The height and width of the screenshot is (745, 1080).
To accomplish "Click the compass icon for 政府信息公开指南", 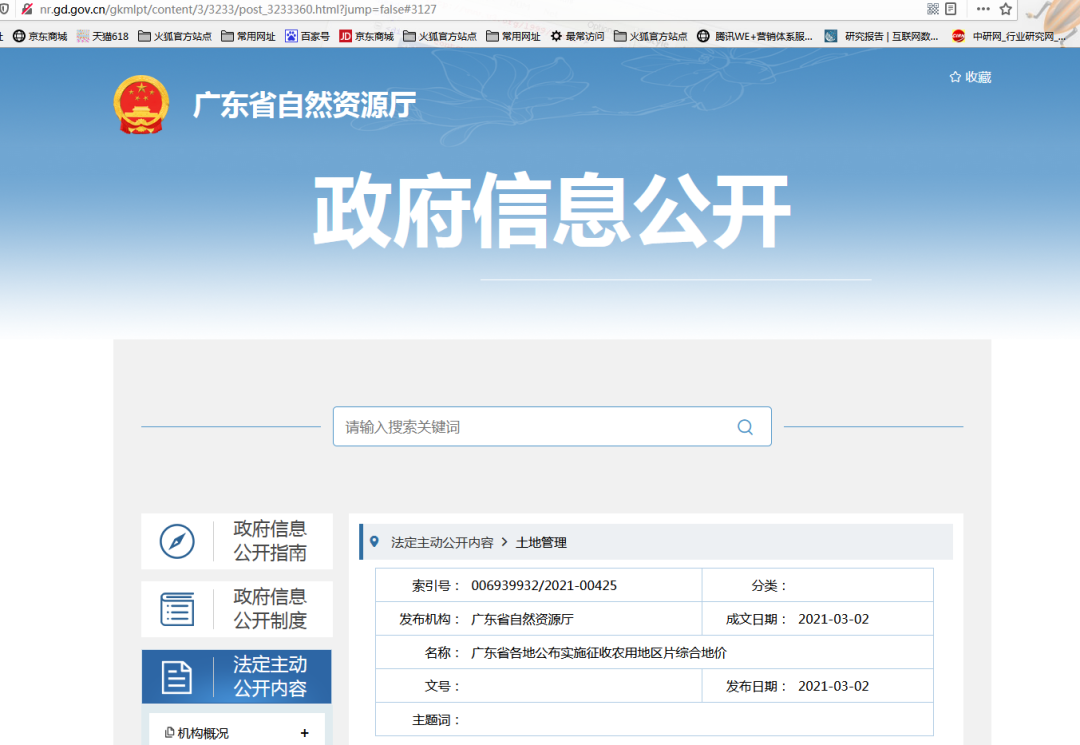I will tap(177, 541).
